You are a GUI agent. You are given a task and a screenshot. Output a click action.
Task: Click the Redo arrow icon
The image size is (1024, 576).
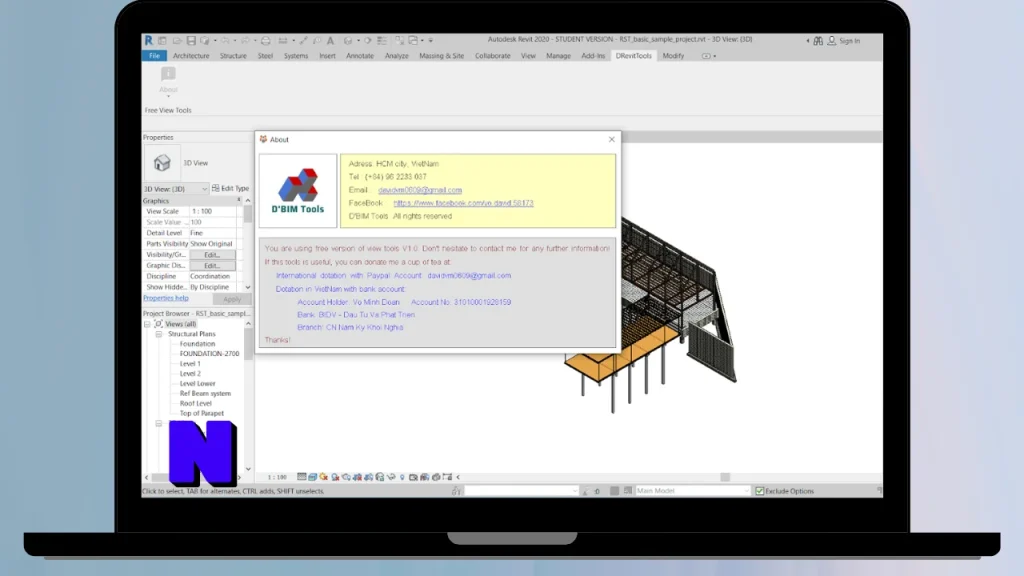click(244, 40)
